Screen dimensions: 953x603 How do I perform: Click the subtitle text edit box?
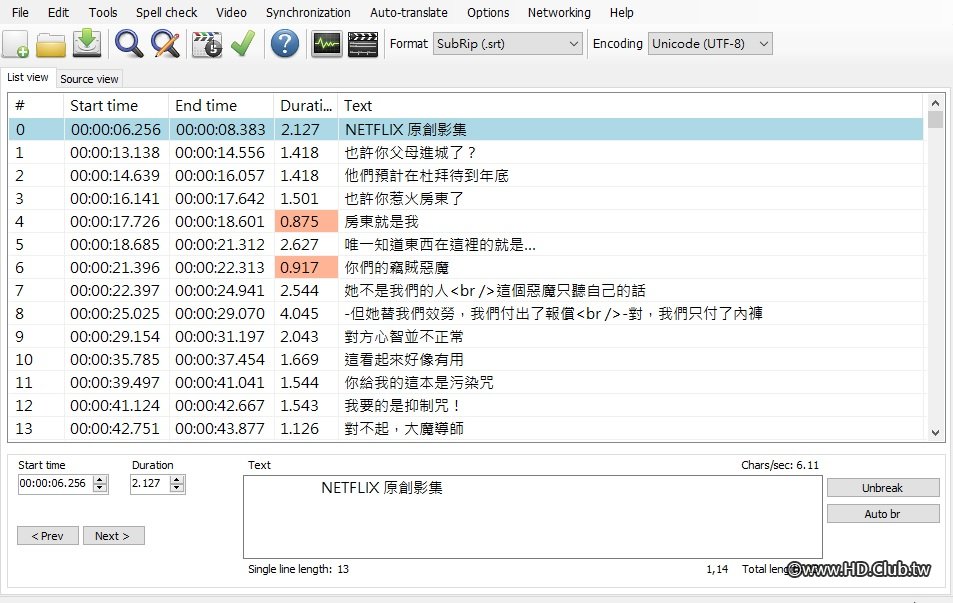coord(532,517)
